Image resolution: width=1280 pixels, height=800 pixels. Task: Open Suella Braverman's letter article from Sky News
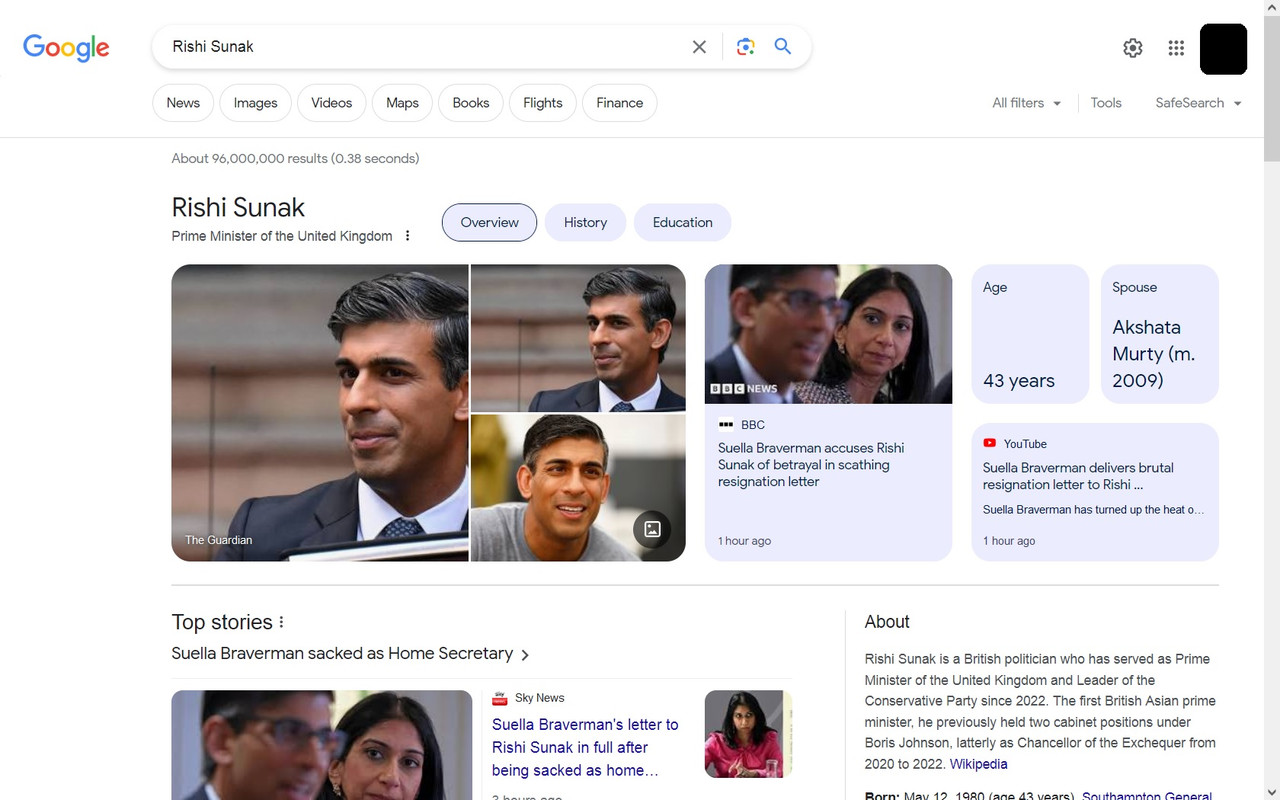(585, 747)
